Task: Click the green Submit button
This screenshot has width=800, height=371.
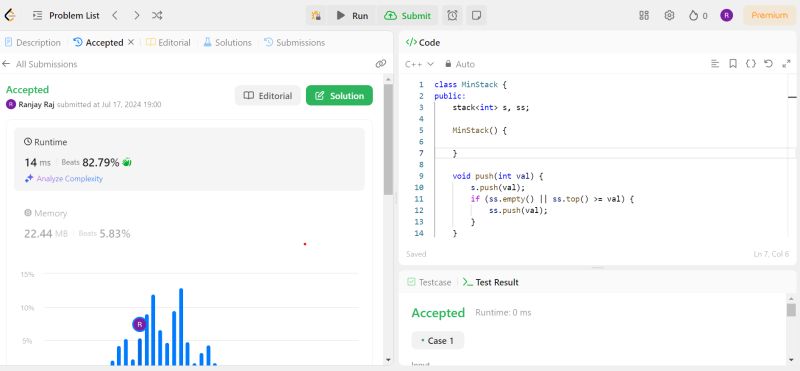Action: click(408, 16)
